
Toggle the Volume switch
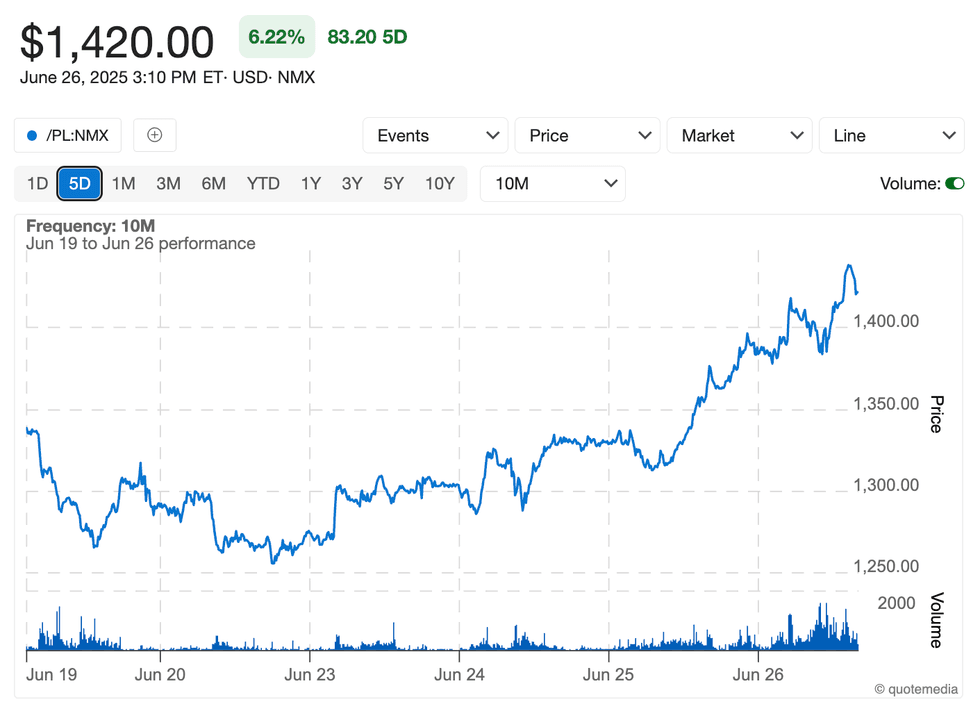click(954, 183)
